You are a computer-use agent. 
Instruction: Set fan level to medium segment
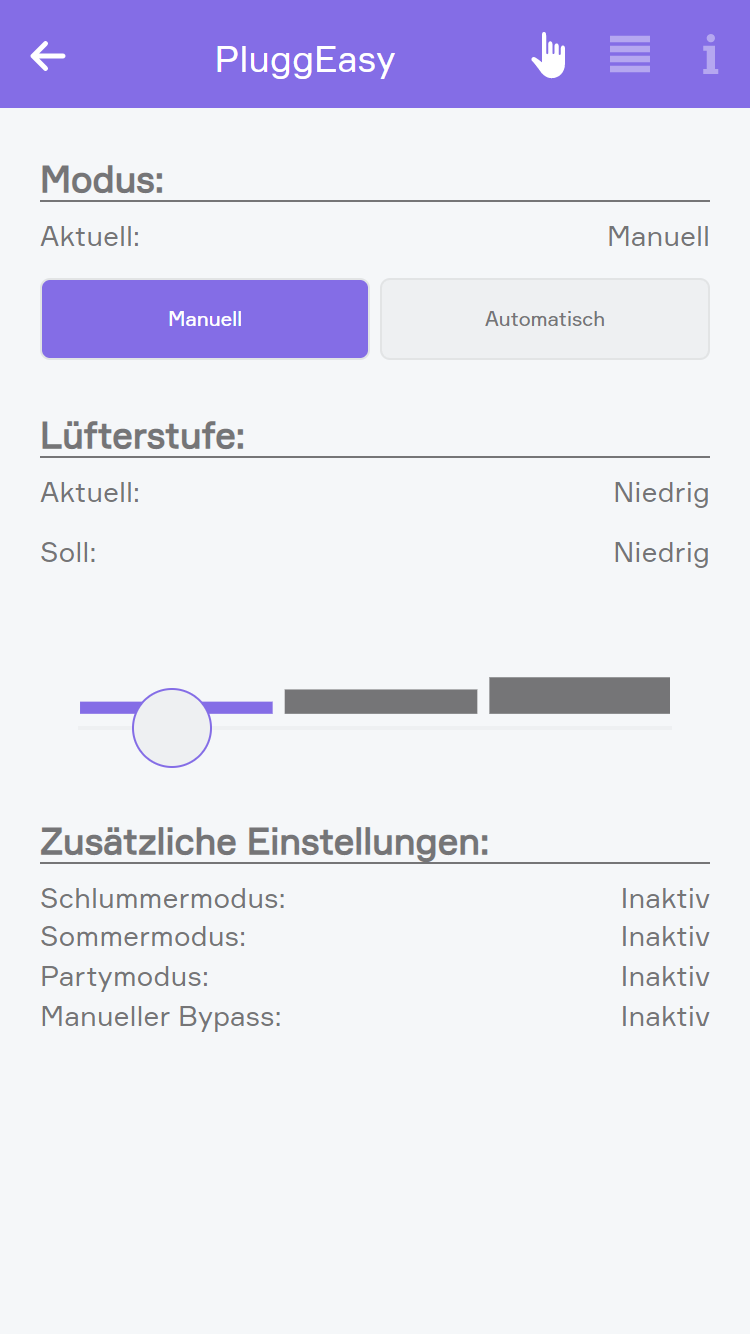(381, 701)
